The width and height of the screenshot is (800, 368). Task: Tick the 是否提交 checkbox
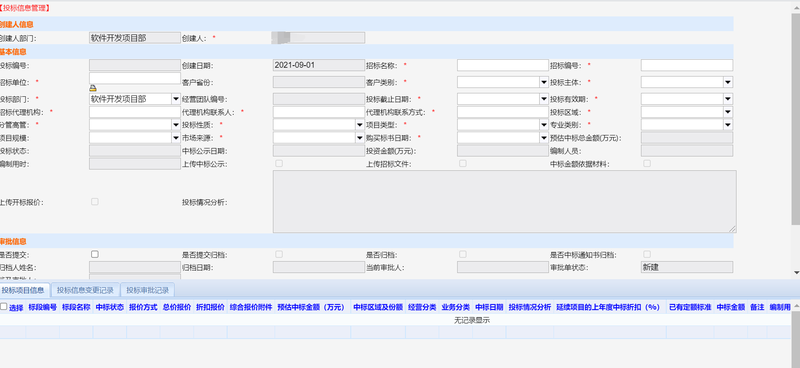[x=94, y=254]
